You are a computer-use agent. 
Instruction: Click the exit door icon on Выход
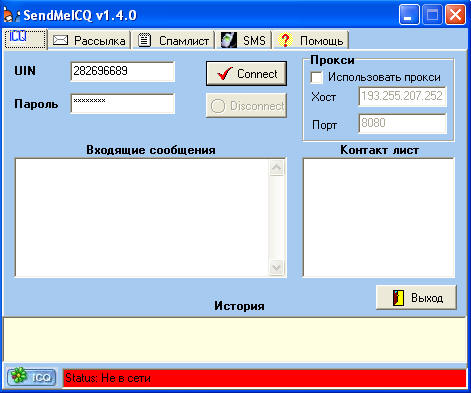point(398,298)
